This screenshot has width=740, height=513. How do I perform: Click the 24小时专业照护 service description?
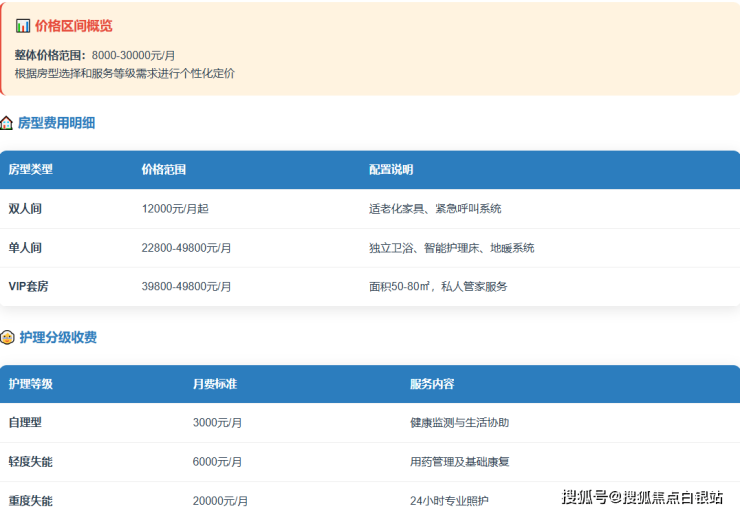click(450, 500)
